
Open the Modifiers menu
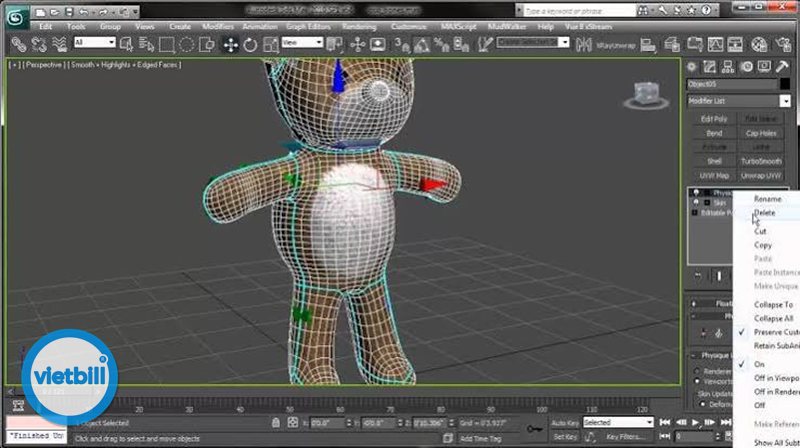click(x=218, y=27)
